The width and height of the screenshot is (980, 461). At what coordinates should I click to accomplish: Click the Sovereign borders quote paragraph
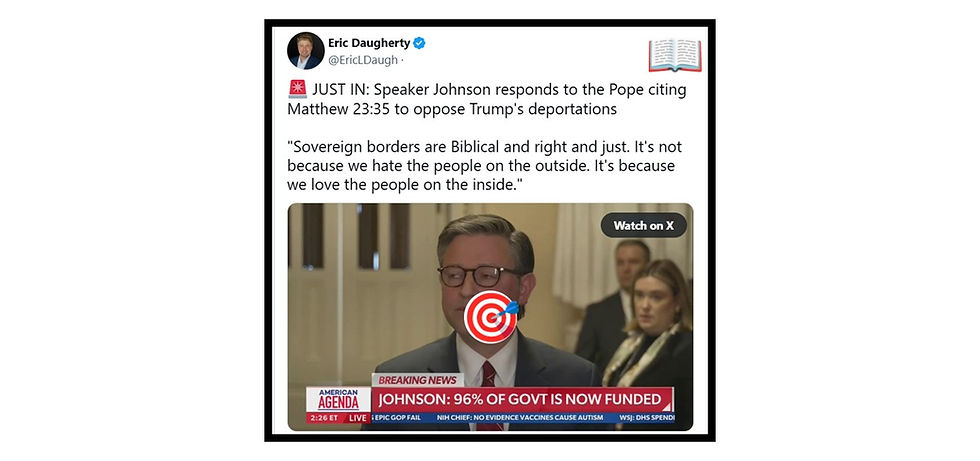coord(484,167)
